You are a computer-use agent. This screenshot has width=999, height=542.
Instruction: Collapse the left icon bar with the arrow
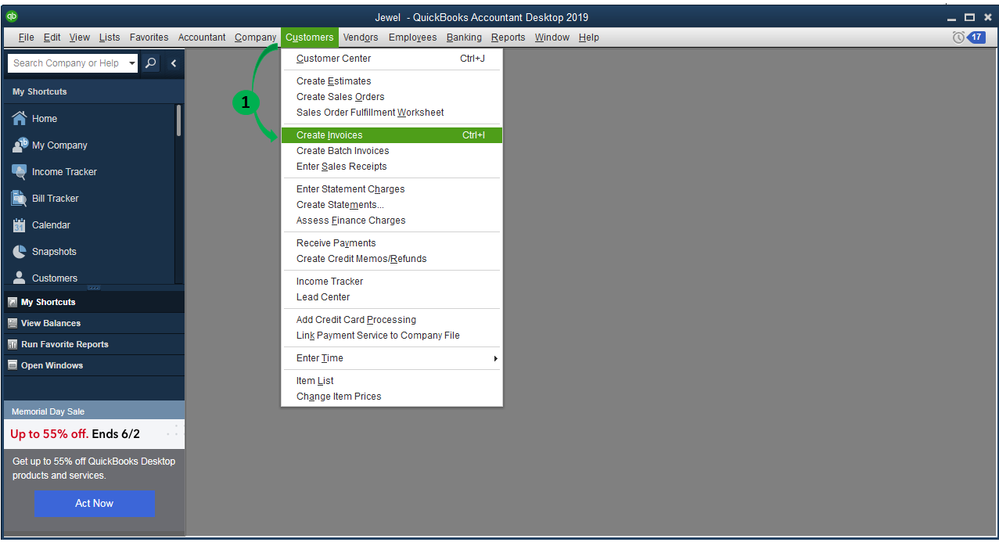tap(173, 63)
